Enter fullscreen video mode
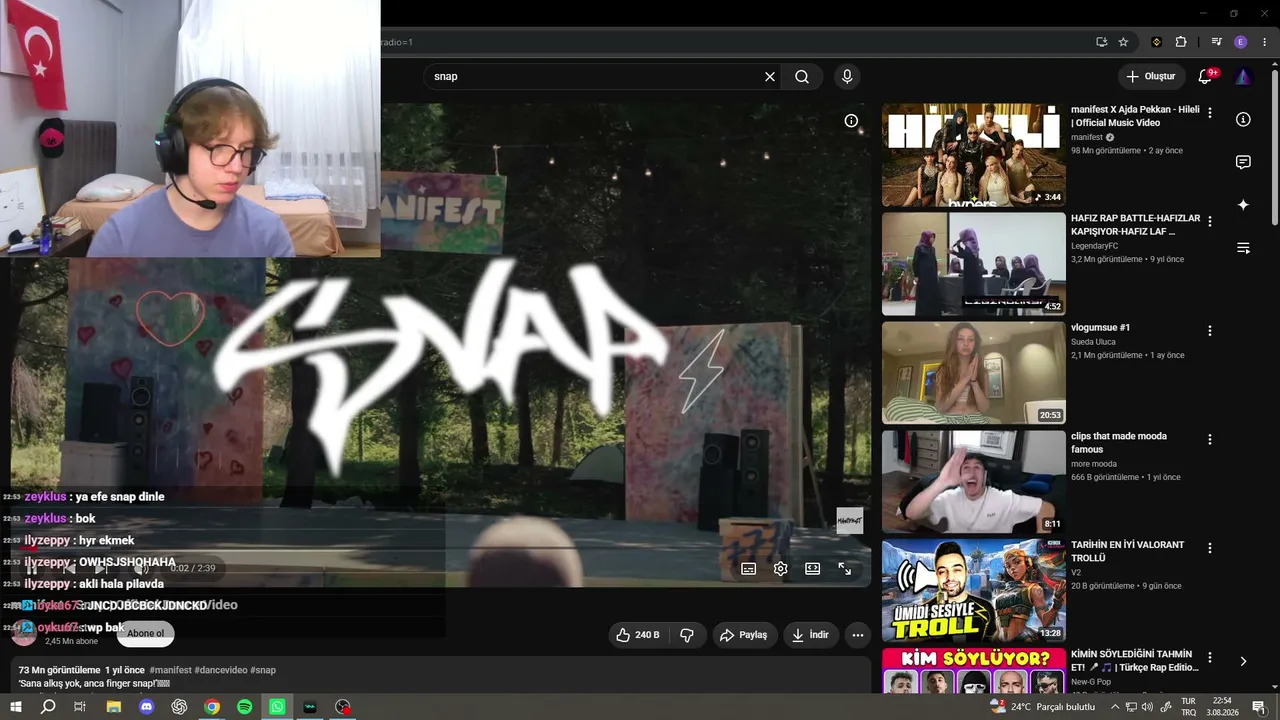The image size is (1280, 720). coord(845,568)
